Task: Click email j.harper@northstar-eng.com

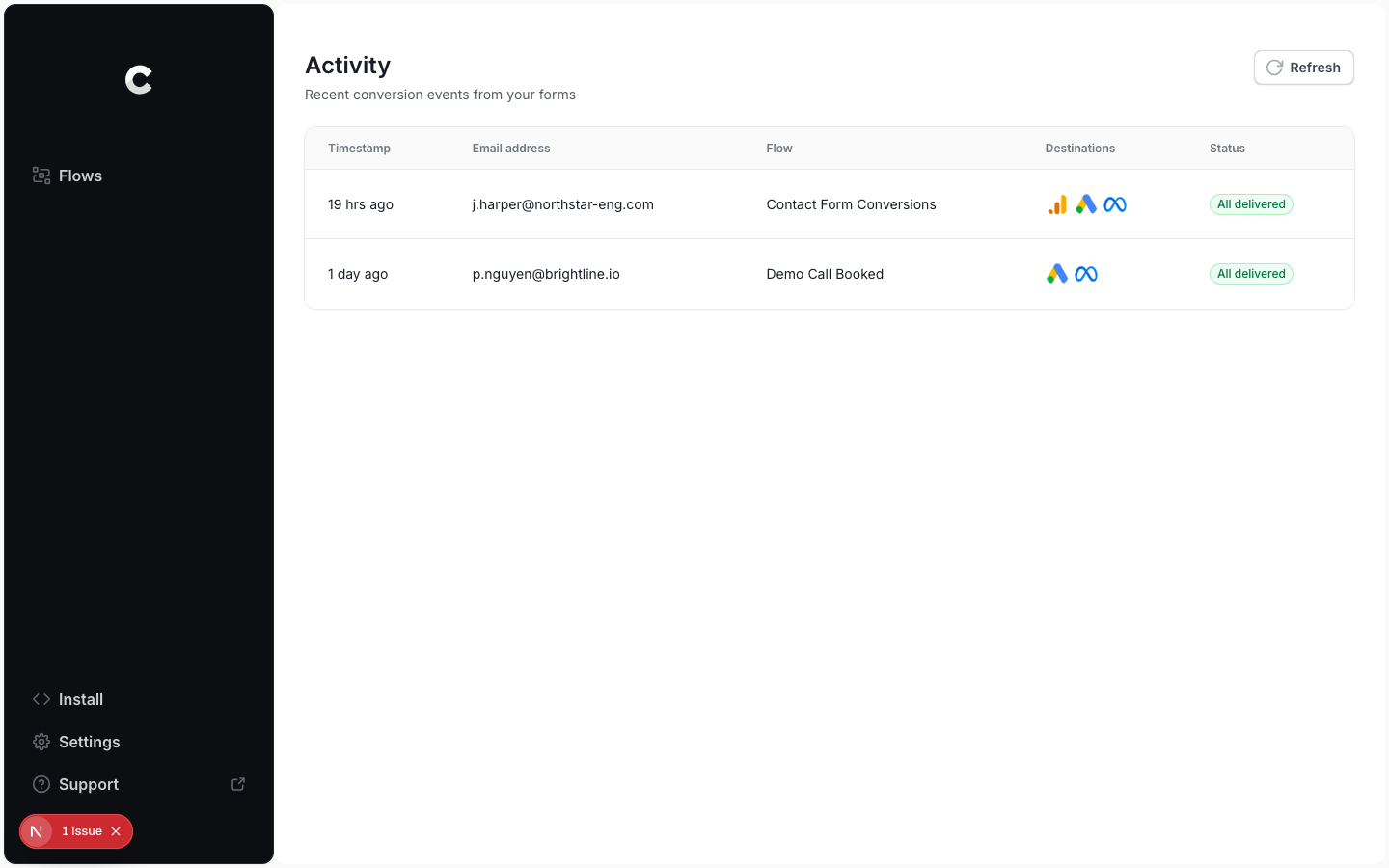Action: 563,204
